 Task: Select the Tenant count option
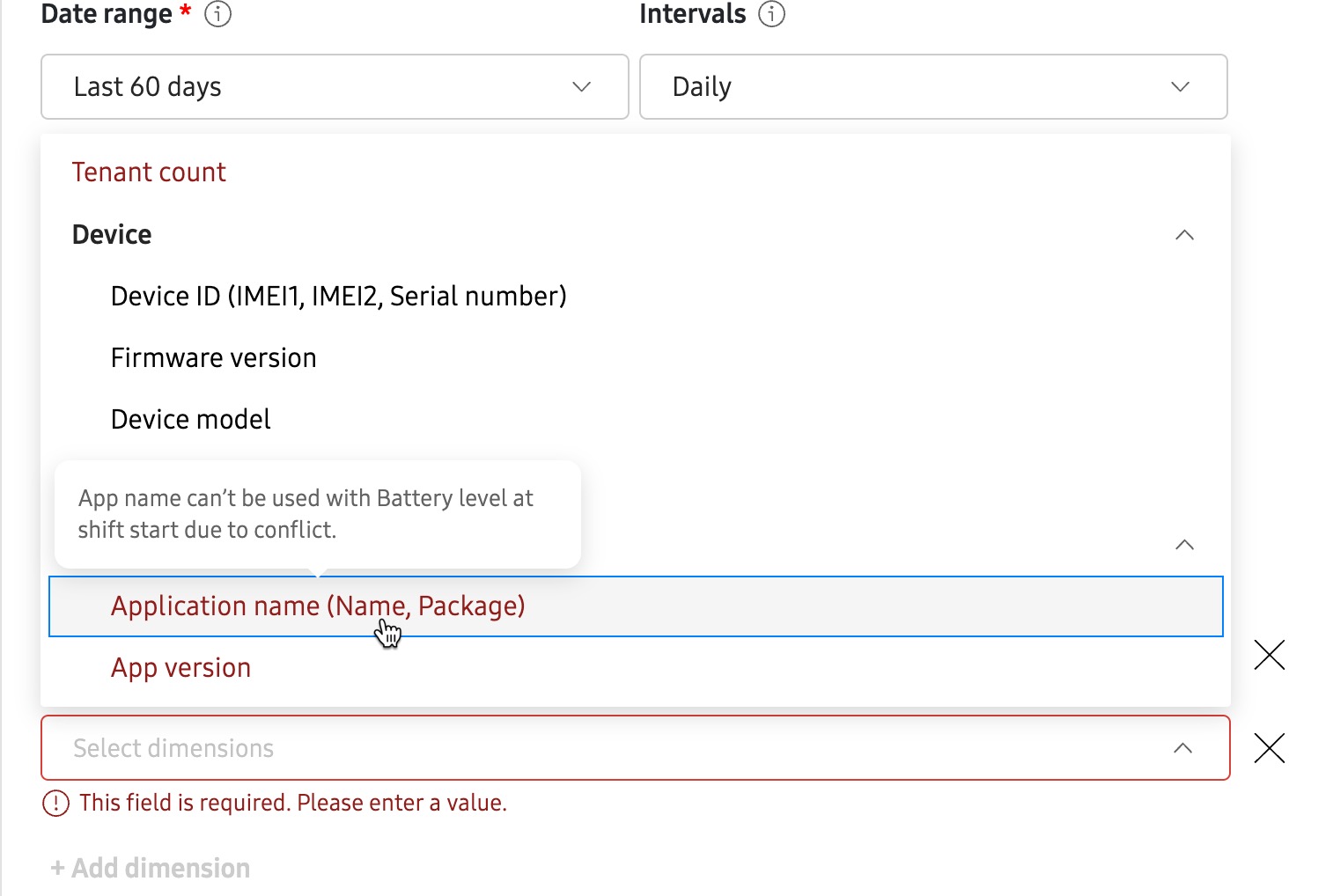point(148,172)
